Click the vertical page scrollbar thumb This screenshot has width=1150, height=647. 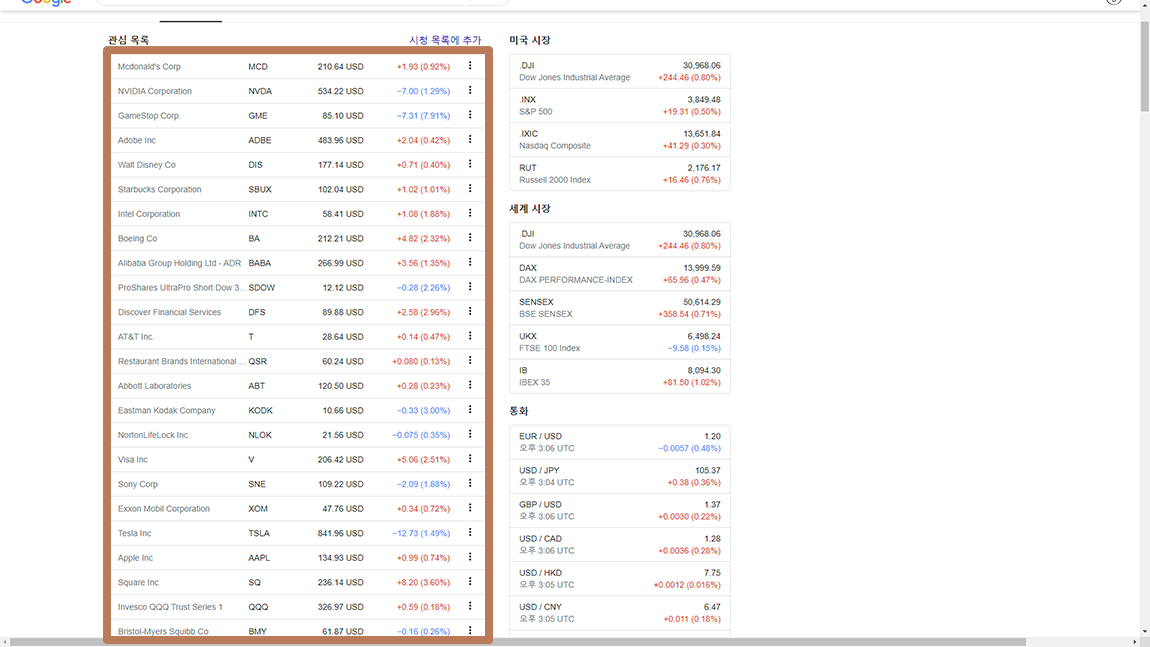tap(1144, 66)
